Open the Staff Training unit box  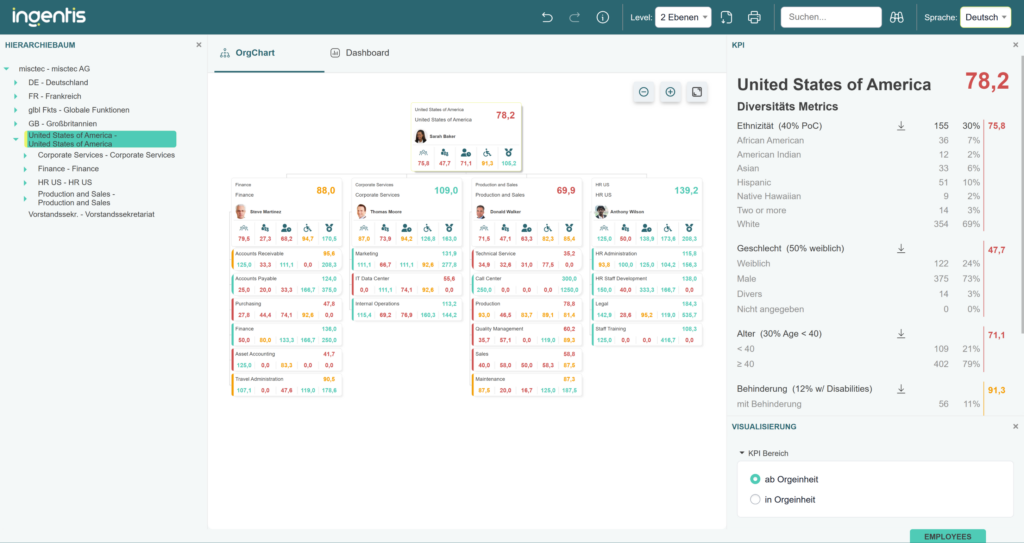647,335
